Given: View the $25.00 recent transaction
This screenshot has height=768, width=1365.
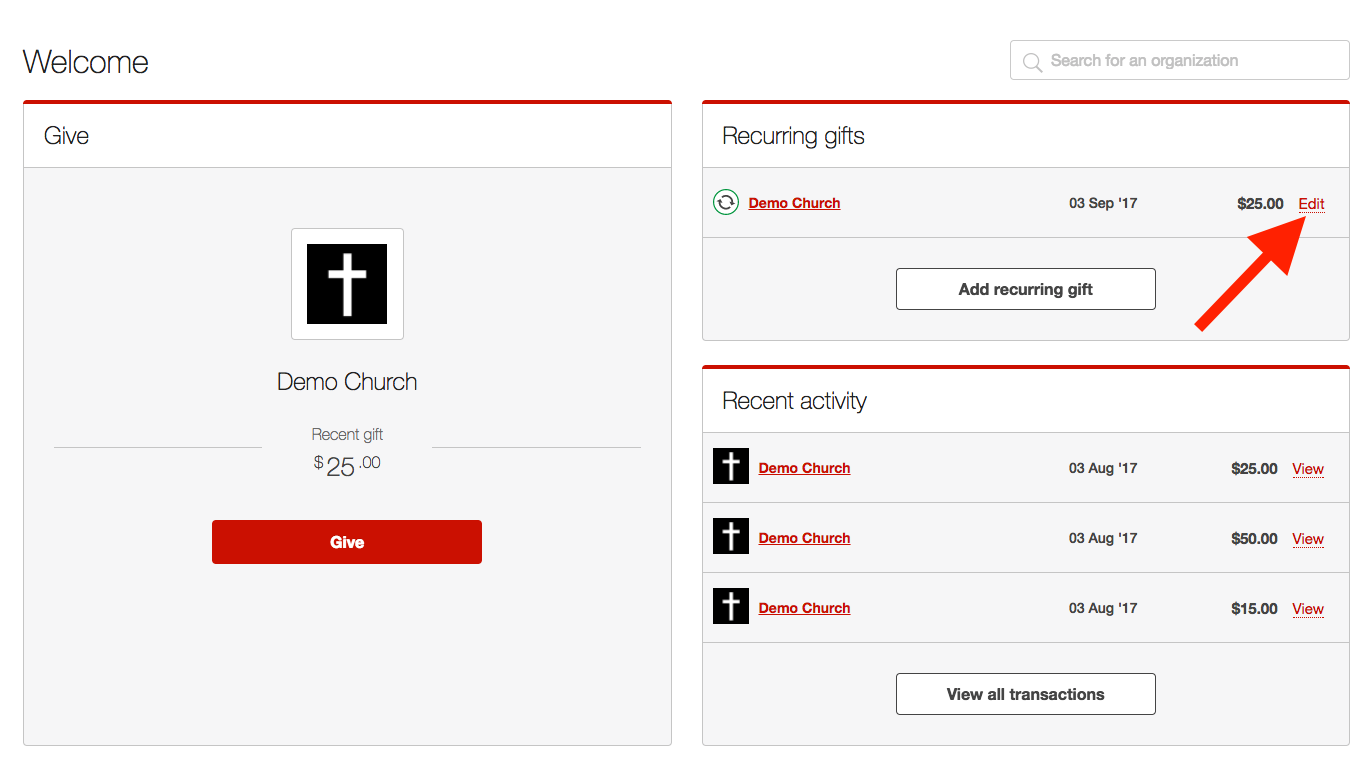Looking at the screenshot, I should click(1307, 469).
